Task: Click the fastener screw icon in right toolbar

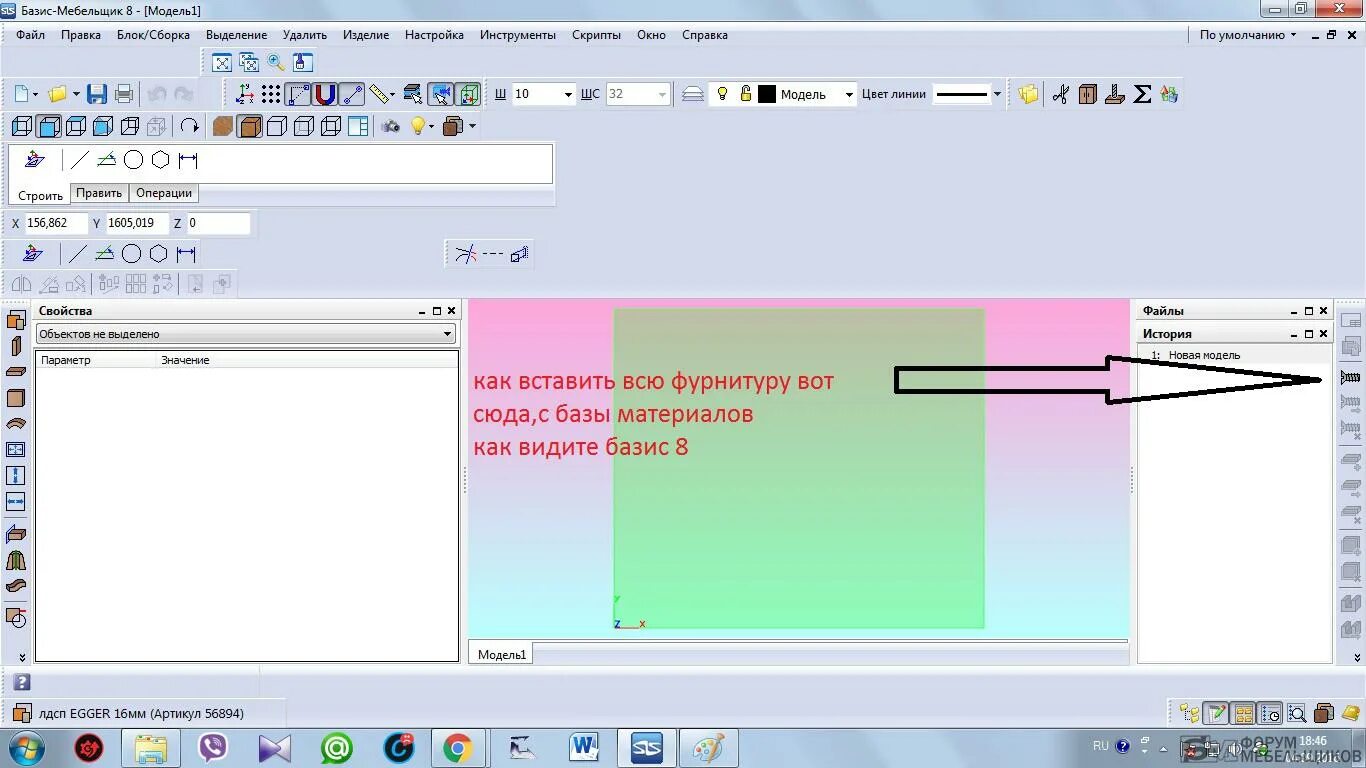Action: (1351, 378)
